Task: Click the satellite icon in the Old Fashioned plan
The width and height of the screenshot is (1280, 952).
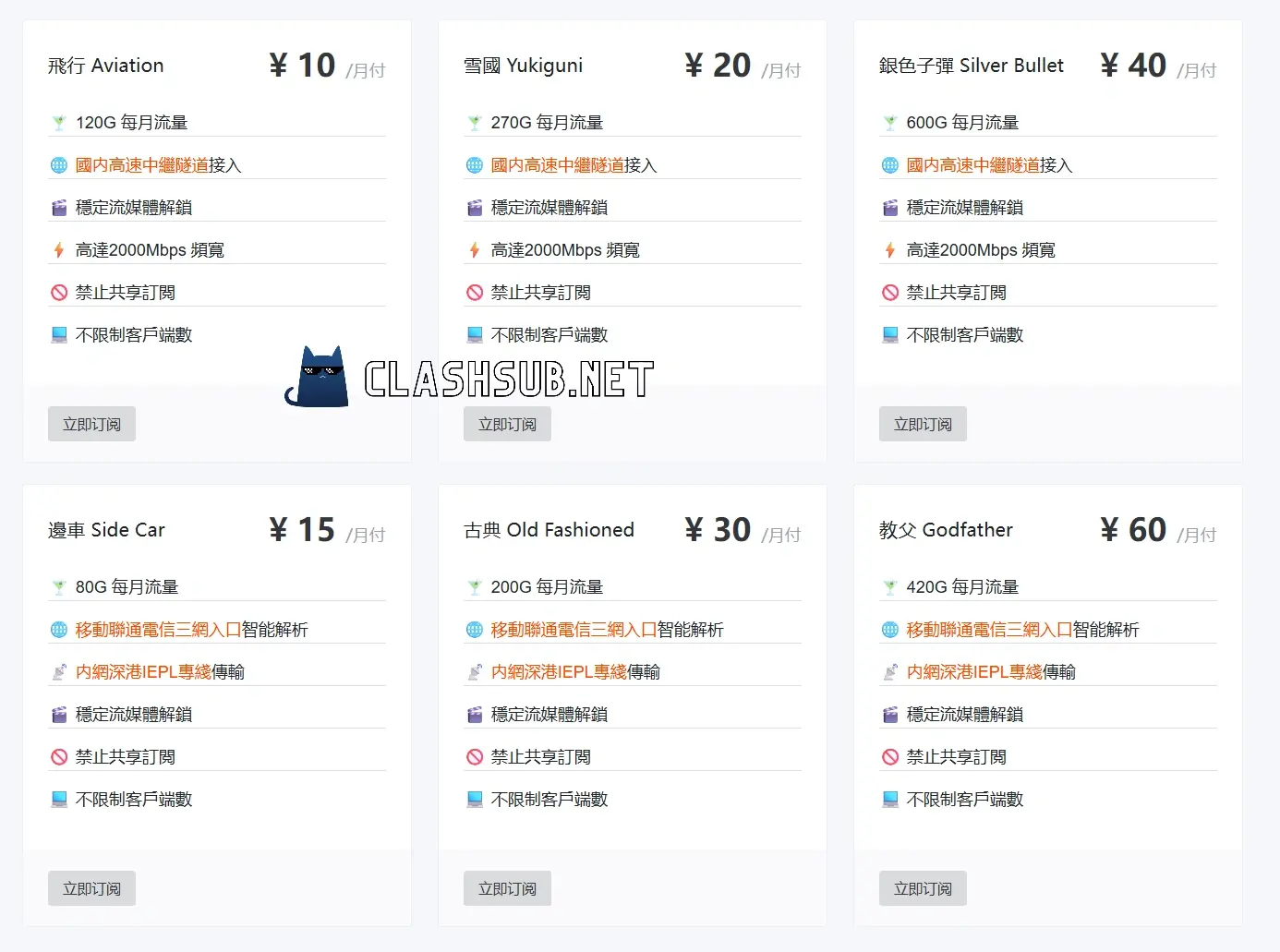Action: pos(475,672)
